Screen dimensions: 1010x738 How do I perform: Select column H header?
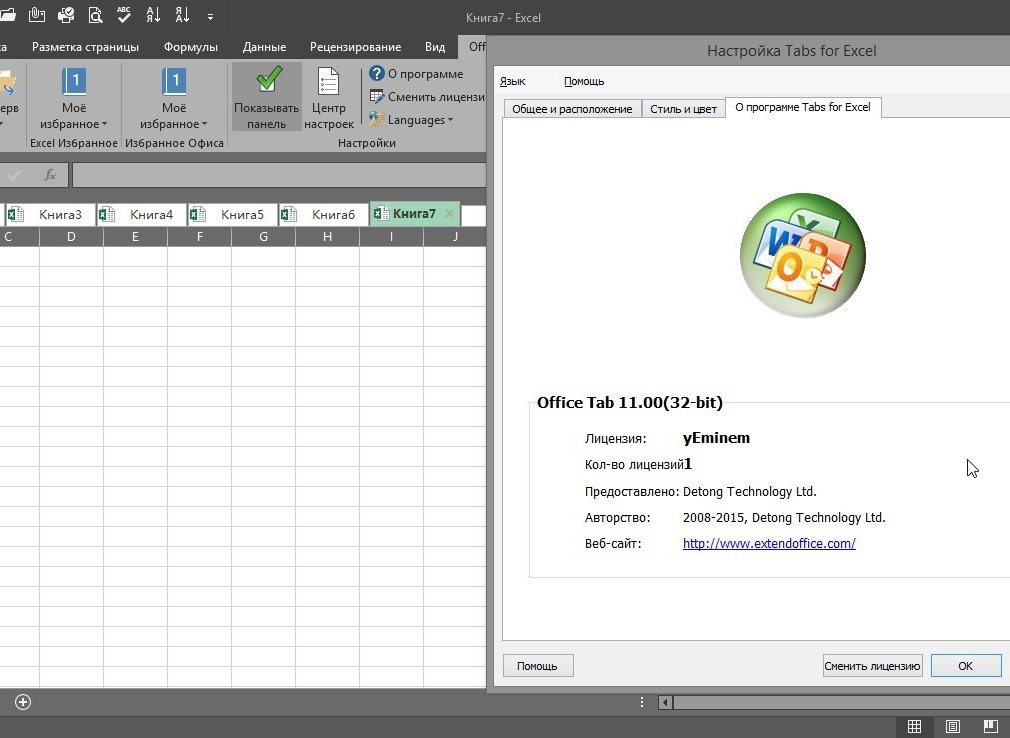pyautogui.click(x=327, y=237)
